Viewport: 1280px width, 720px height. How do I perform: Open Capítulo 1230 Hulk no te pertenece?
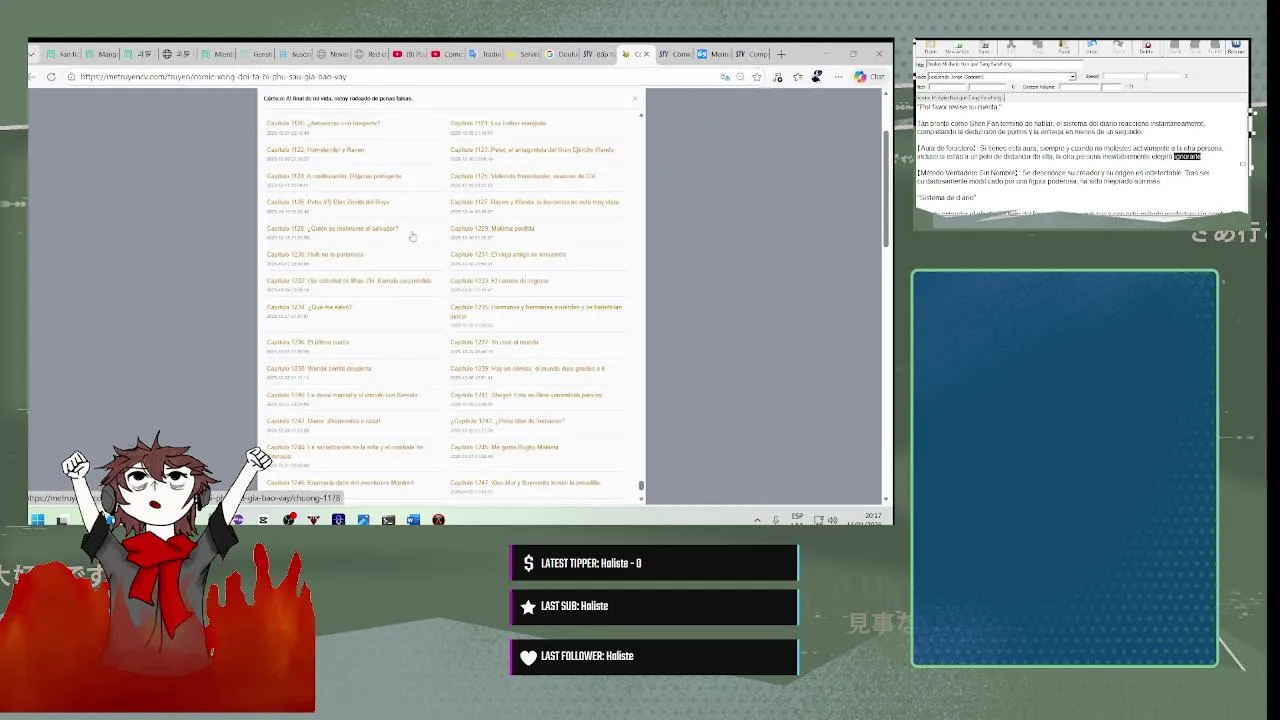pyautogui.click(x=315, y=254)
